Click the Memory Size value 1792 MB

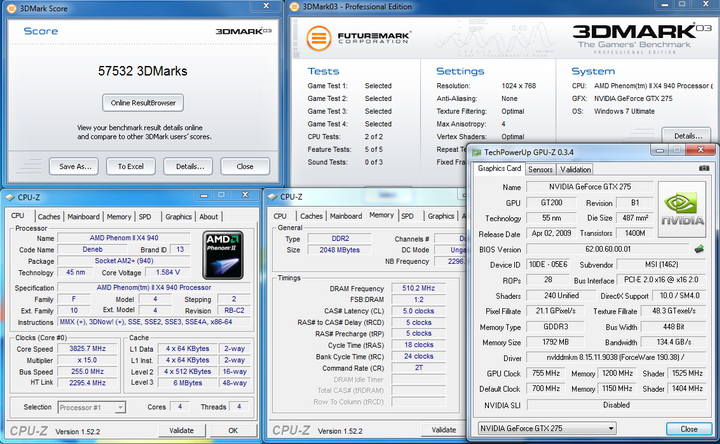[x=555, y=342]
